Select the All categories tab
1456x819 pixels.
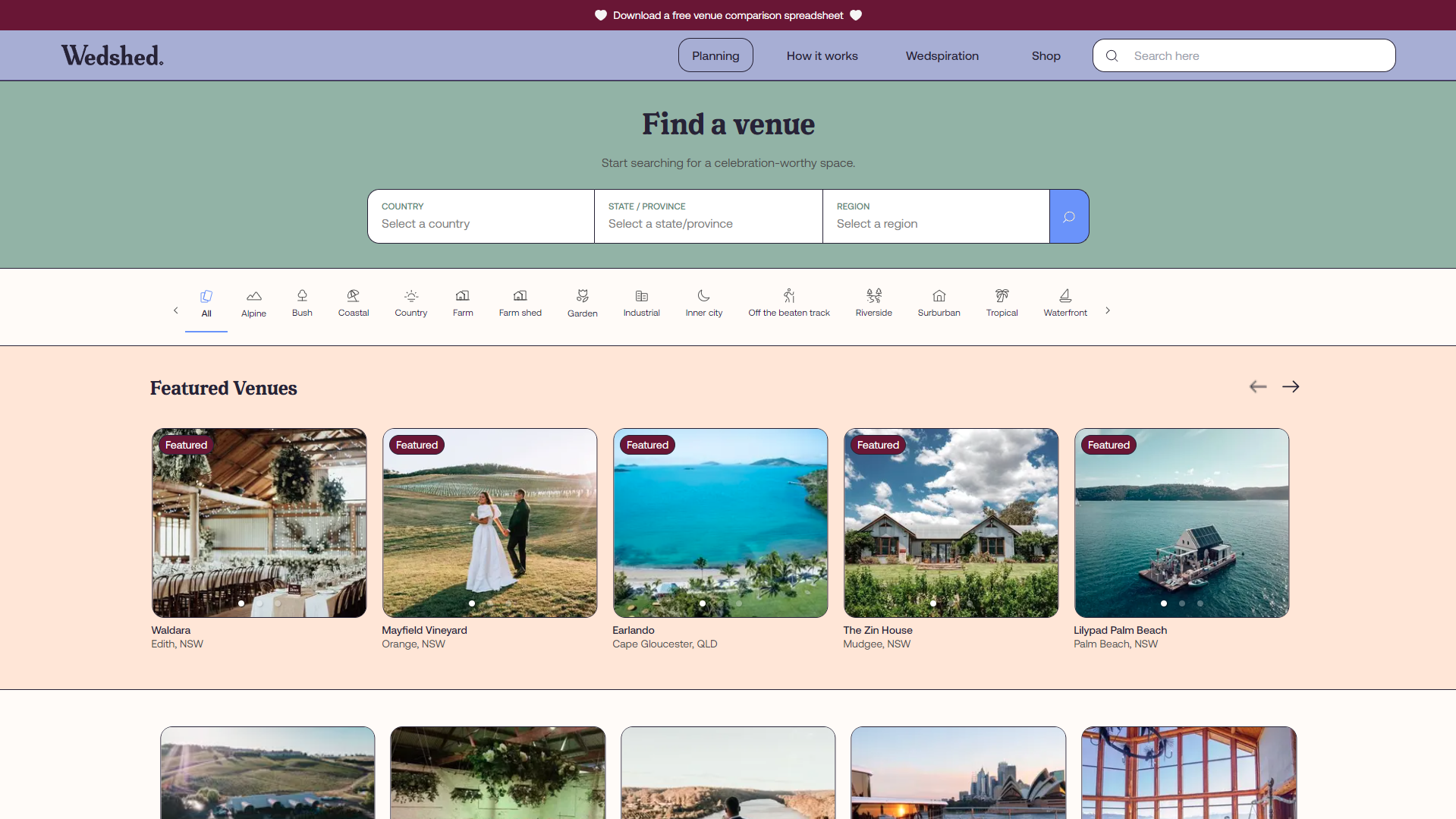(x=206, y=303)
